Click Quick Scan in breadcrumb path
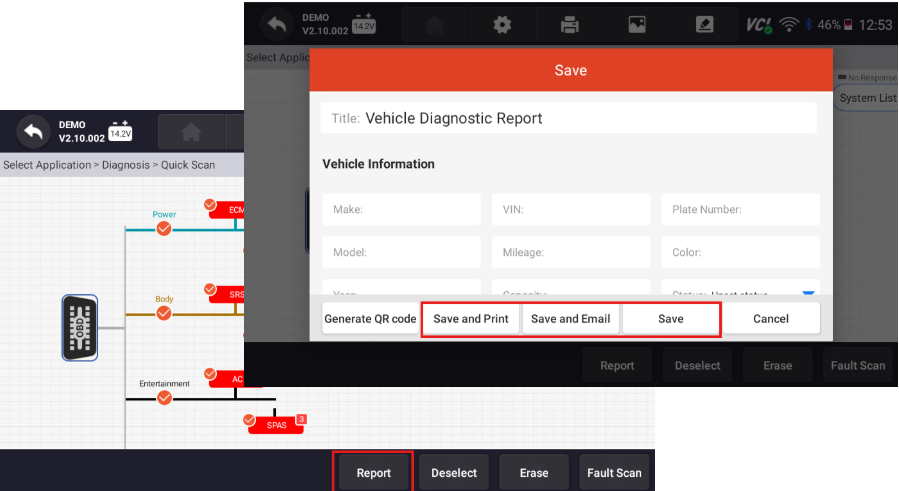The height and width of the screenshot is (491, 899). tap(188, 165)
